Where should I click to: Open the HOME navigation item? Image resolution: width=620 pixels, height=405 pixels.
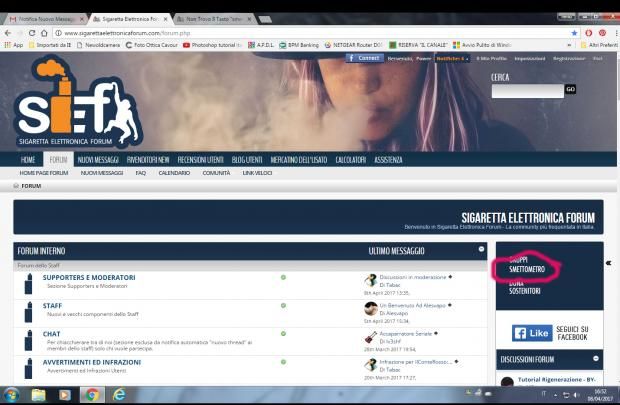[28, 160]
